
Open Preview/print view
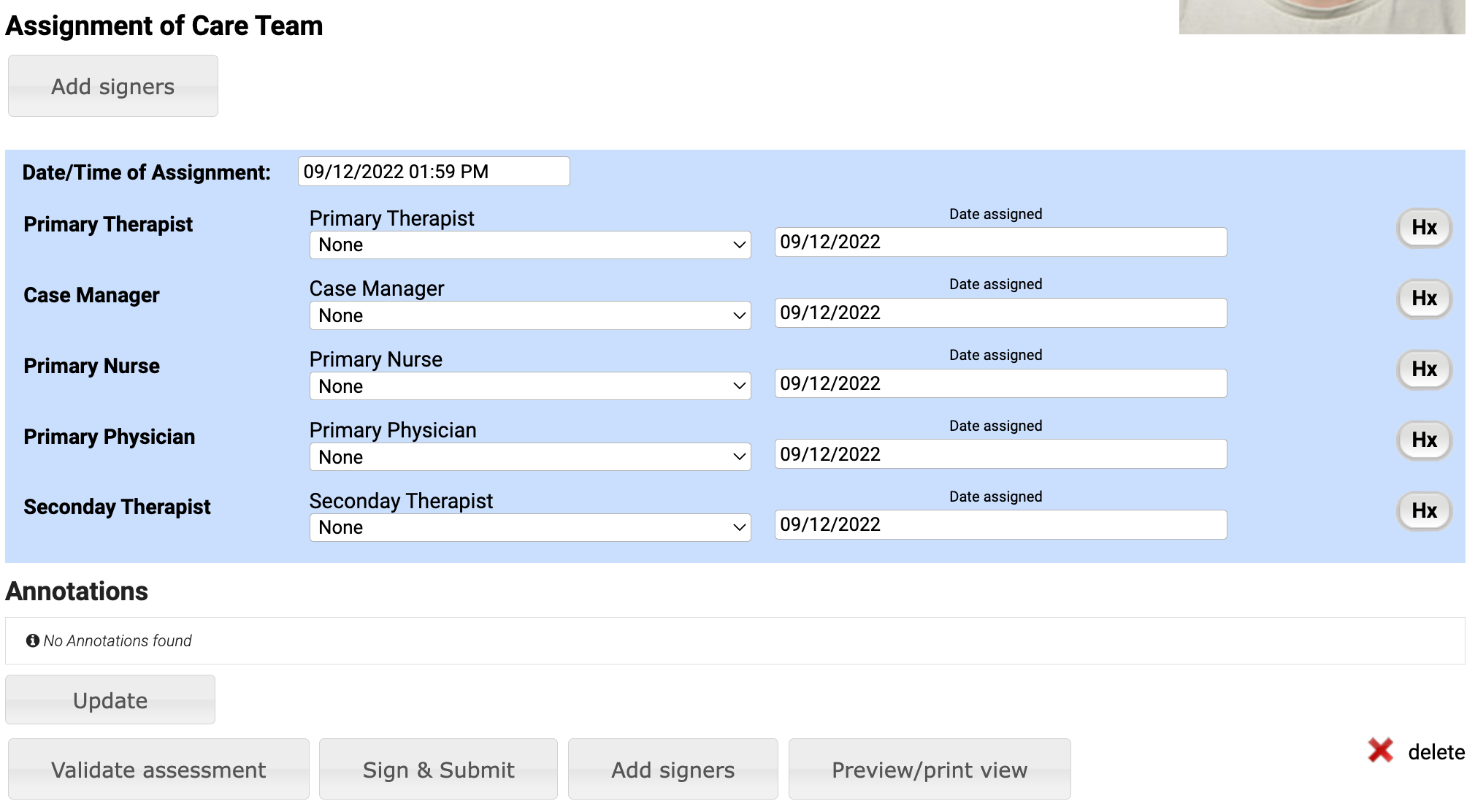(x=929, y=770)
